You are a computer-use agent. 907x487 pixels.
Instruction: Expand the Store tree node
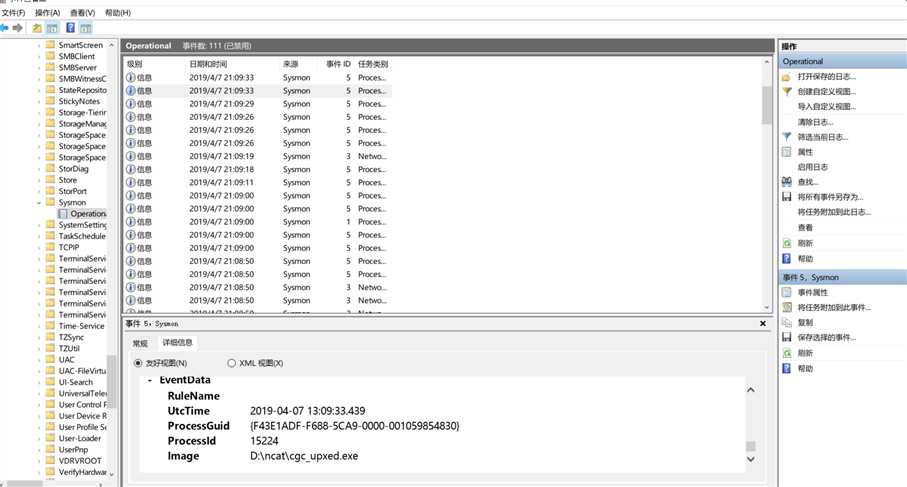39,180
